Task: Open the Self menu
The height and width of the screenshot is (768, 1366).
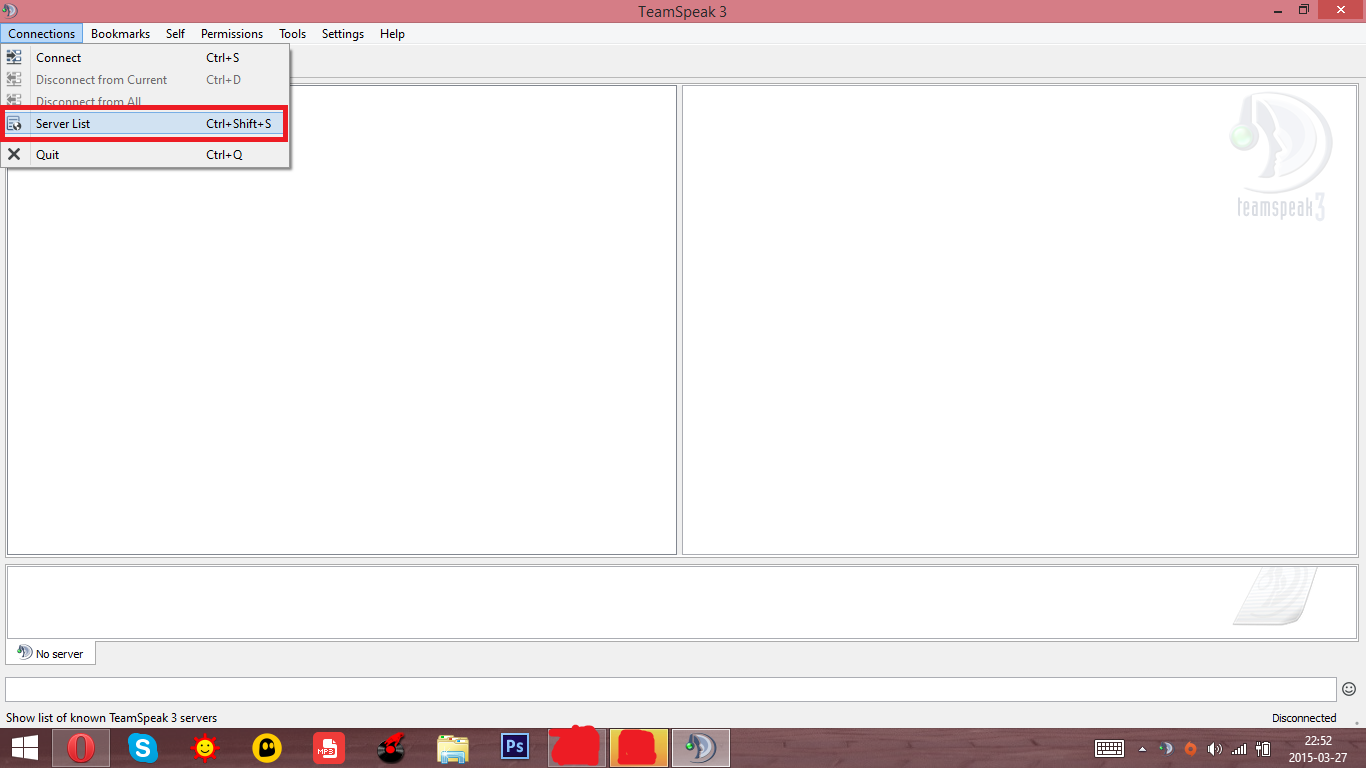Action: pos(175,34)
